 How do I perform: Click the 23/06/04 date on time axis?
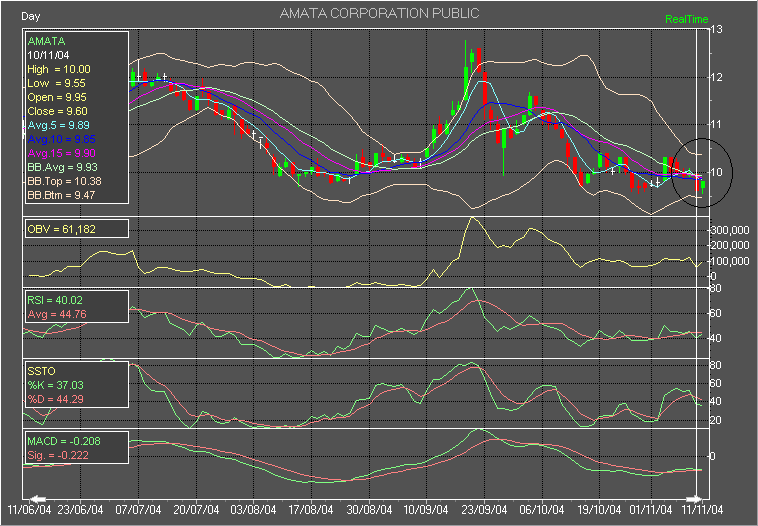(80, 510)
